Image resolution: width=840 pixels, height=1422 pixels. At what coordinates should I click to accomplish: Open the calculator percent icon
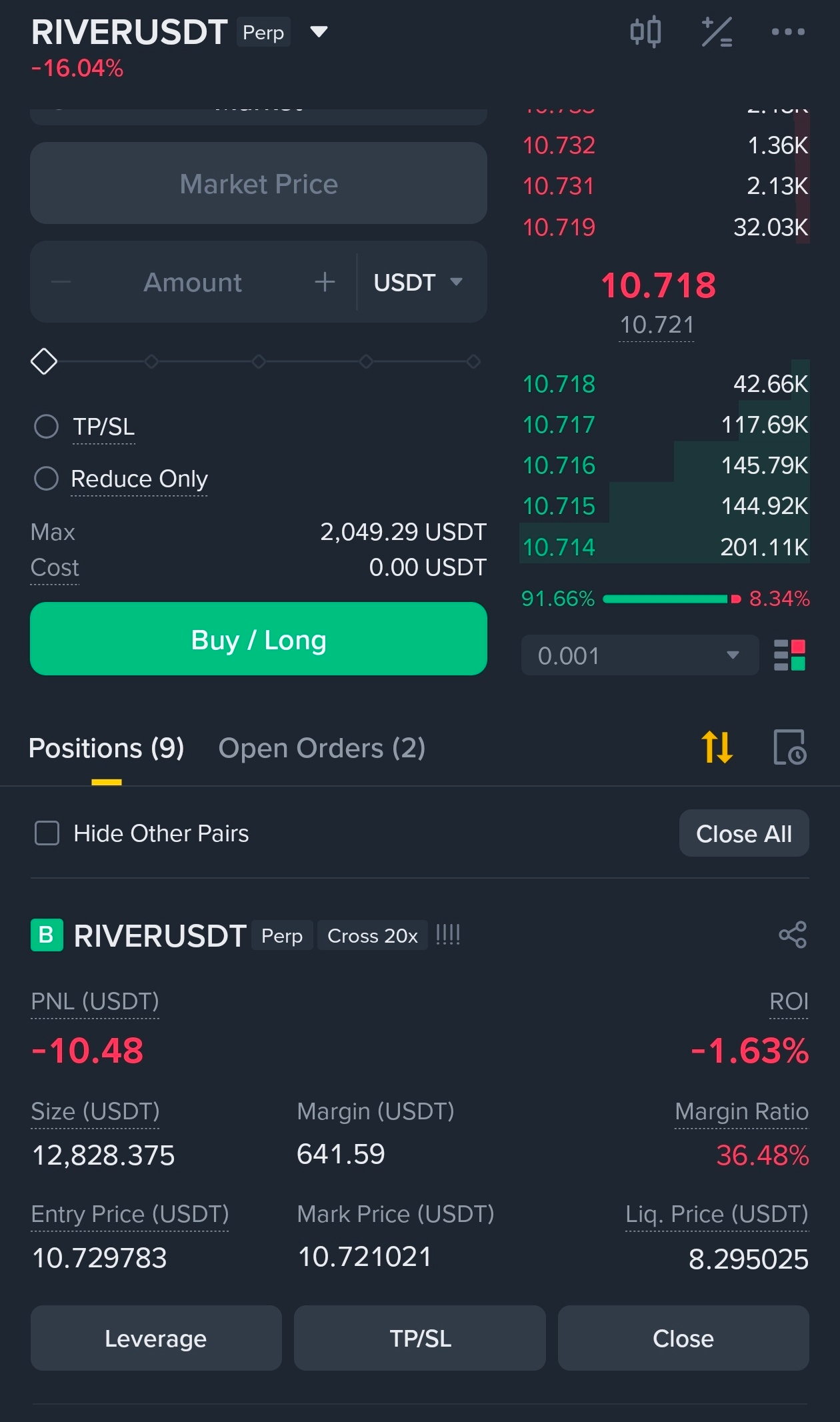[x=717, y=31]
